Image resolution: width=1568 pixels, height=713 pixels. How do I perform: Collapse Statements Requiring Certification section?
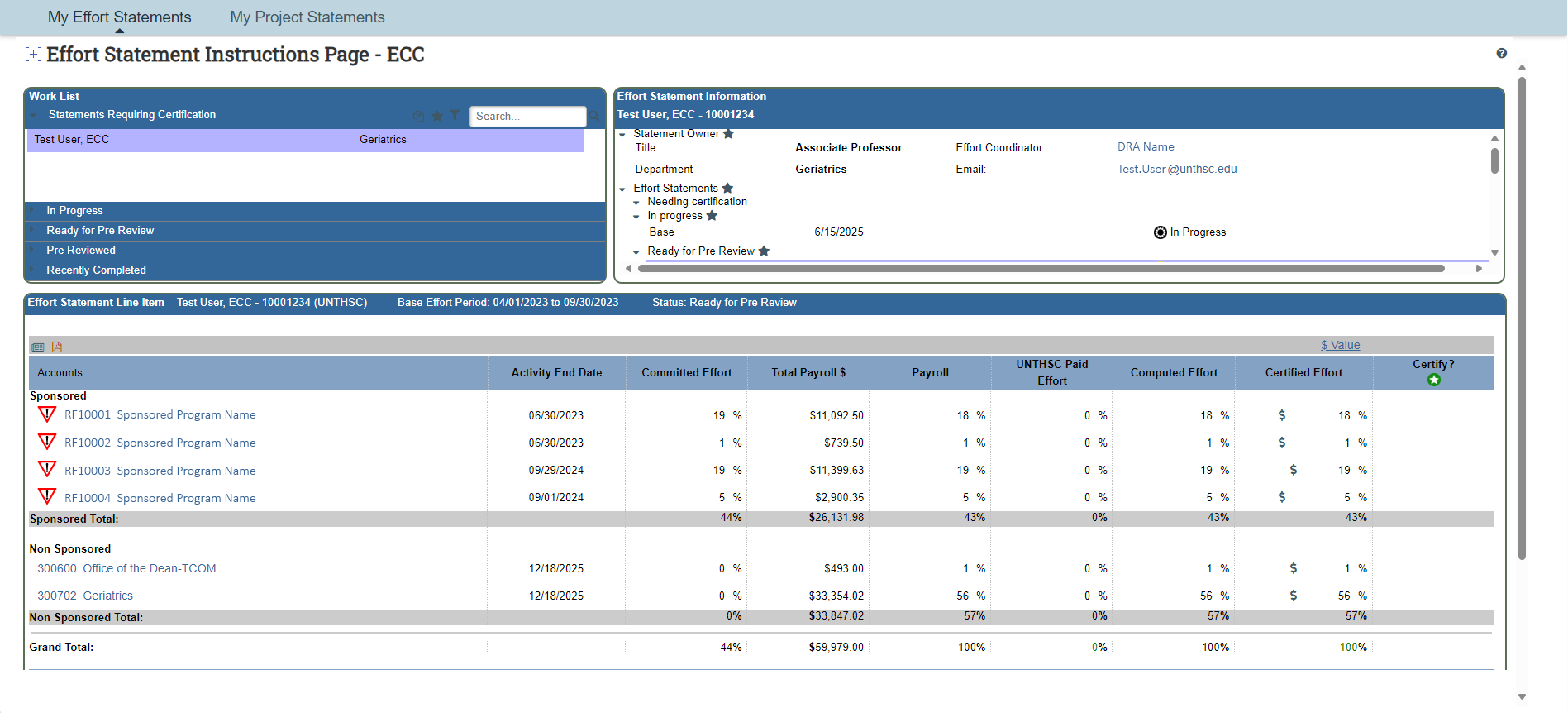[34, 115]
